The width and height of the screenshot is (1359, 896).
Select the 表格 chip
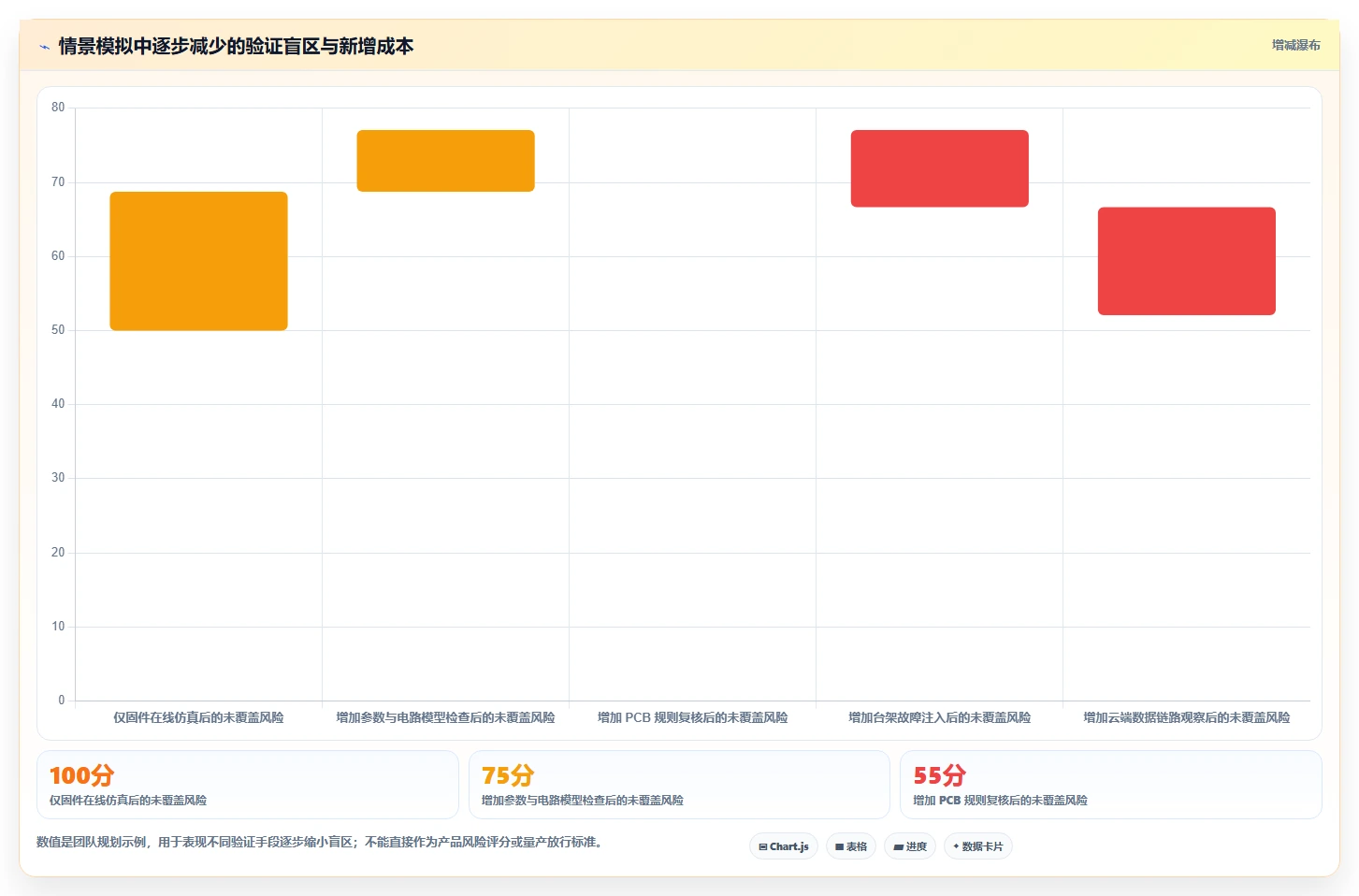tap(851, 846)
